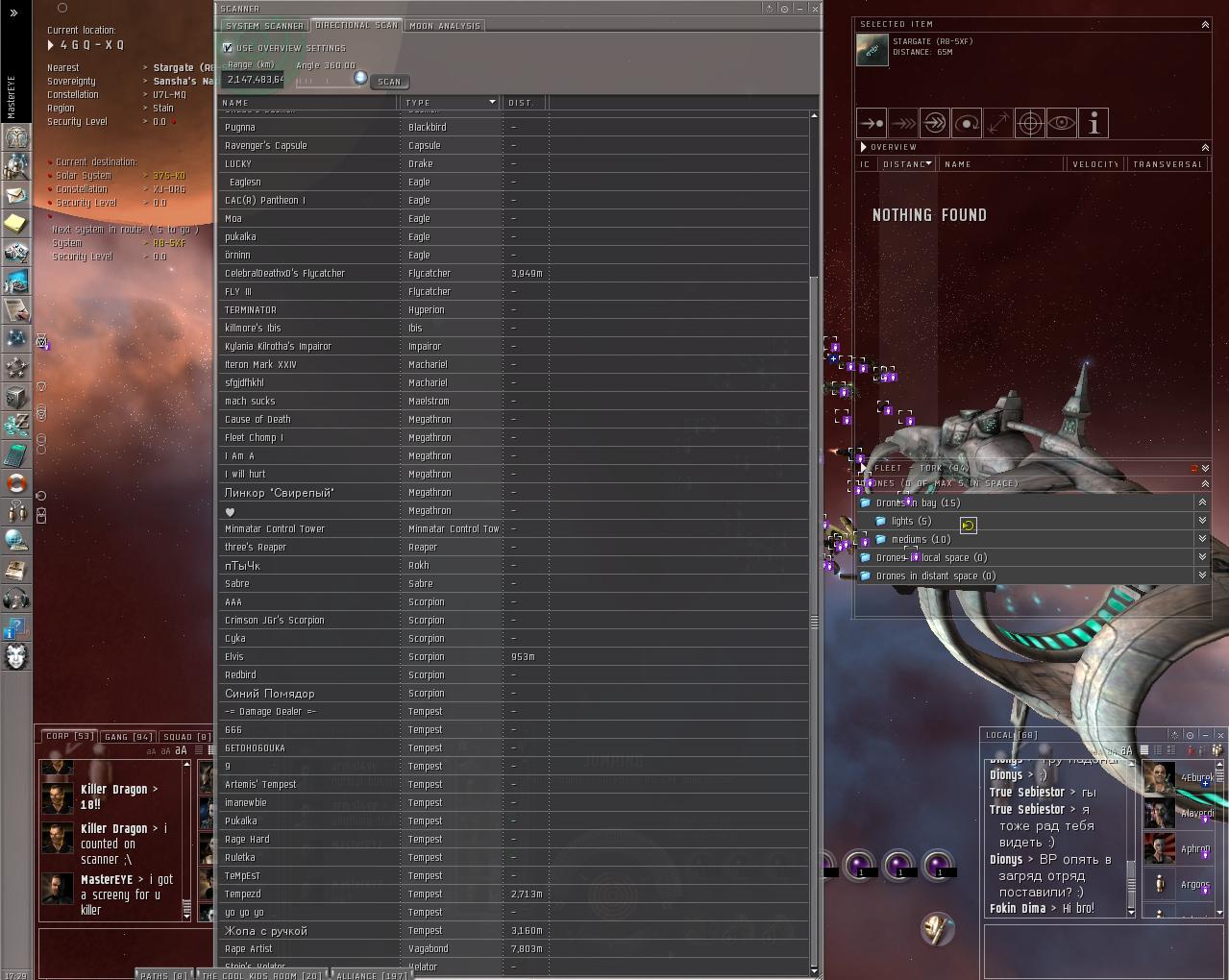Screen dimensions: 1229x980
Task: Select the Directional Scan tab
Action: [x=356, y=26]
